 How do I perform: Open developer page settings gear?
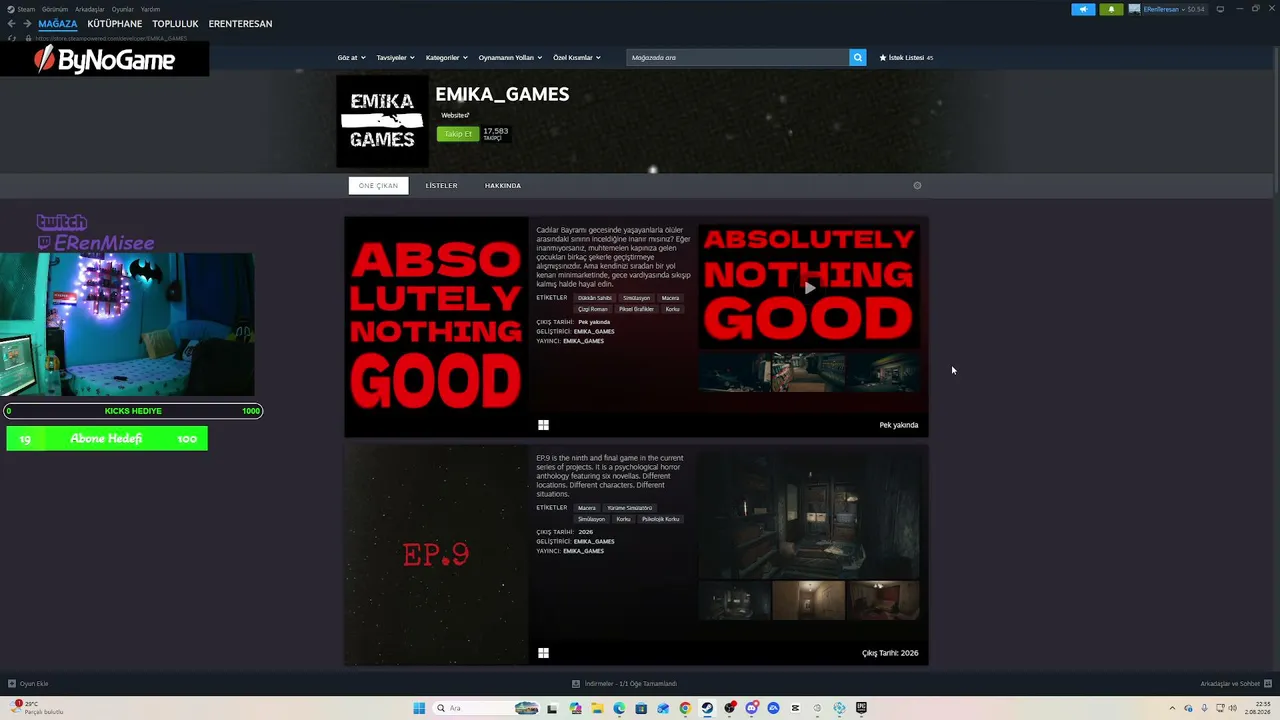(917, 185)
